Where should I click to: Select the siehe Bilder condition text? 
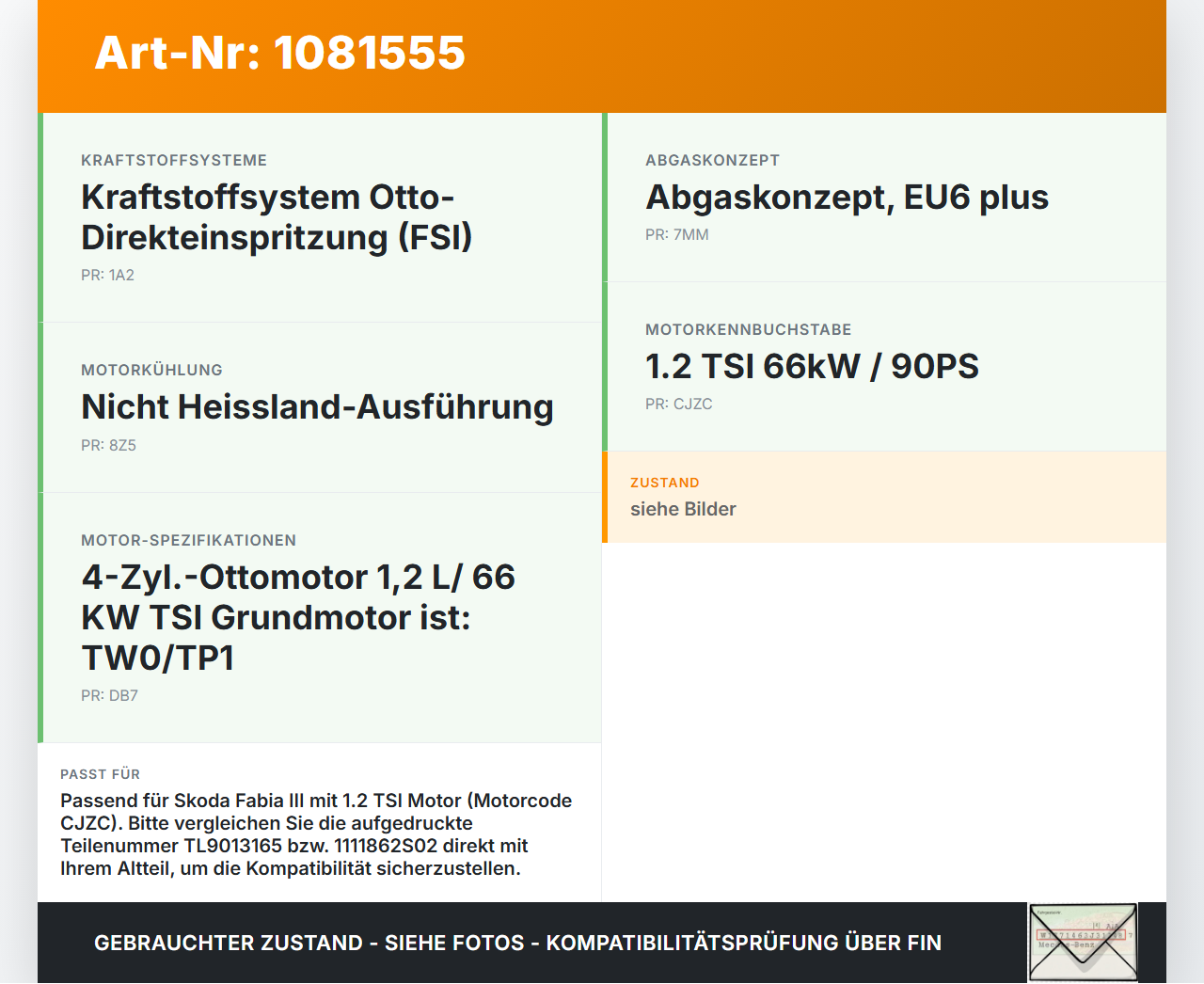point(683,509)
